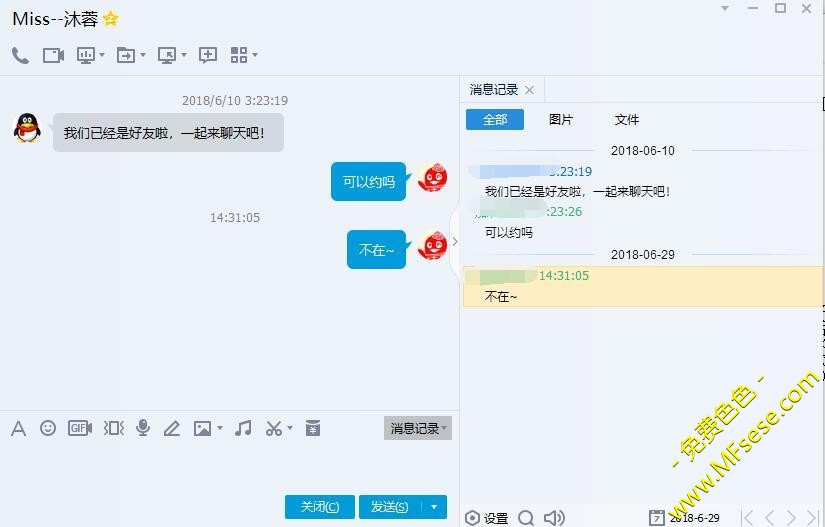The image size is (825, 527).
Task: Open the font settings 'A' icon
Action: (18, 428)
